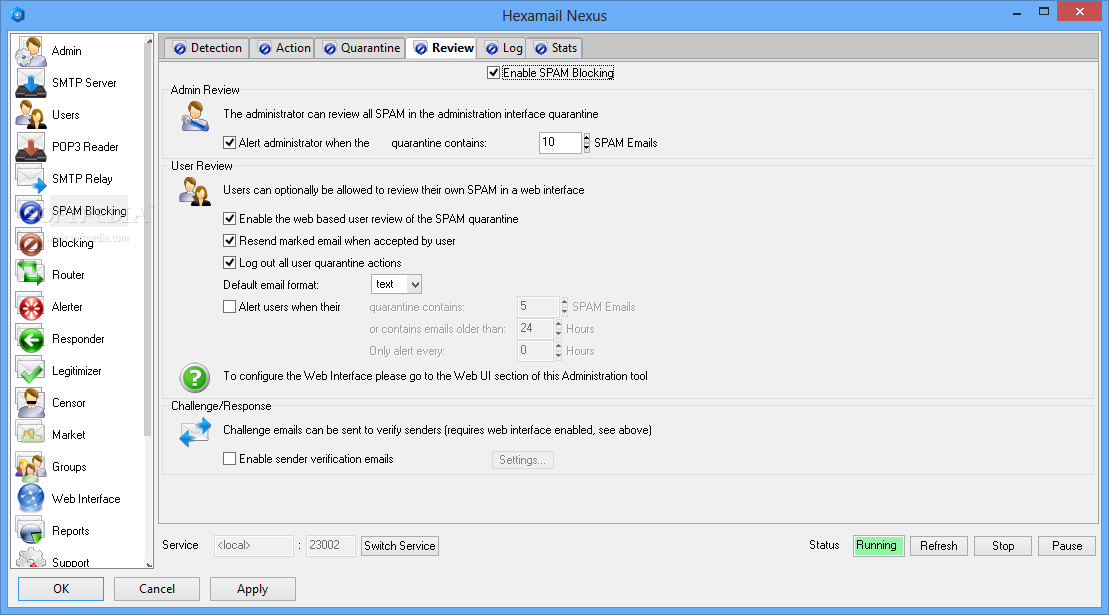Viewport: 1109px width, 615px height.
Task: Toggle Log out all user quarantine actions
Action: 229,263
